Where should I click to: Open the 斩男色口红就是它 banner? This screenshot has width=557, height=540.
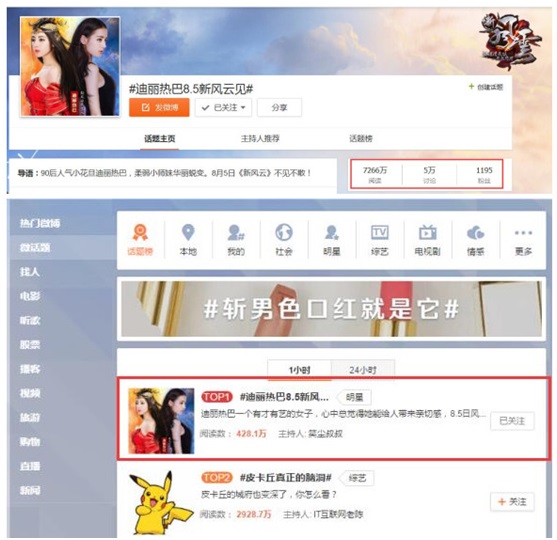(x=331, y=309)
